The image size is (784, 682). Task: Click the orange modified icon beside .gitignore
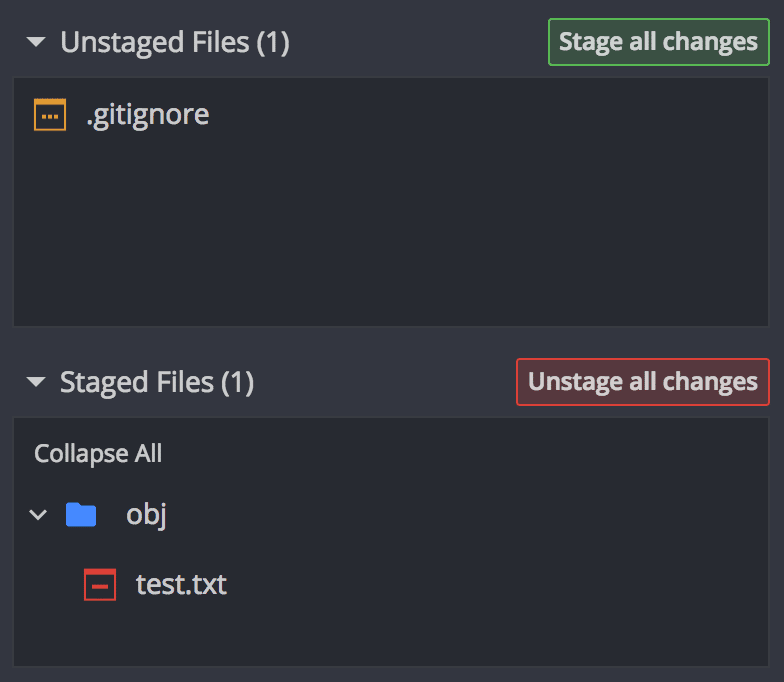pos(50,115)
